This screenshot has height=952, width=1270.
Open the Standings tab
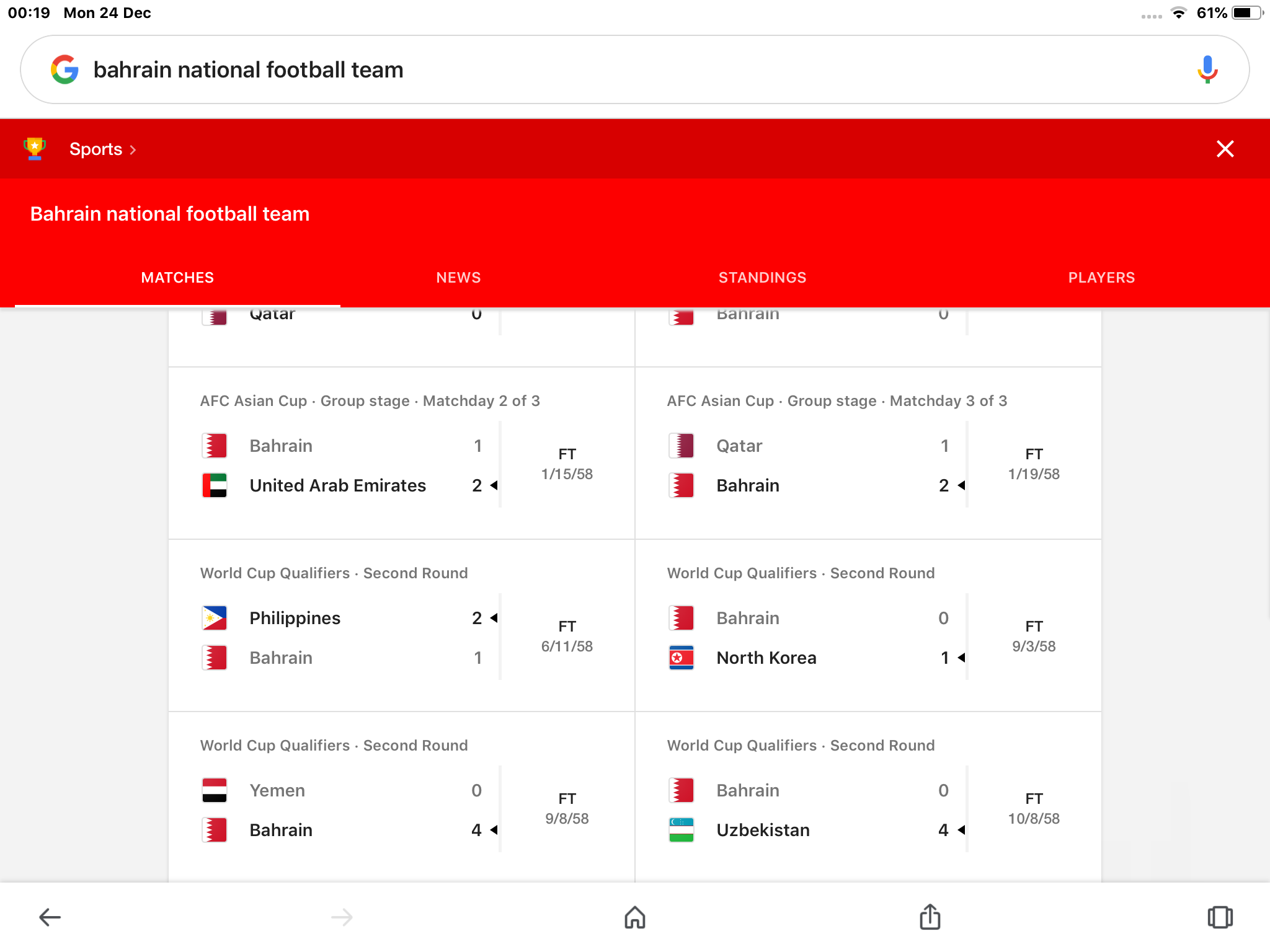pyautogui.click(x=762, y=278)
